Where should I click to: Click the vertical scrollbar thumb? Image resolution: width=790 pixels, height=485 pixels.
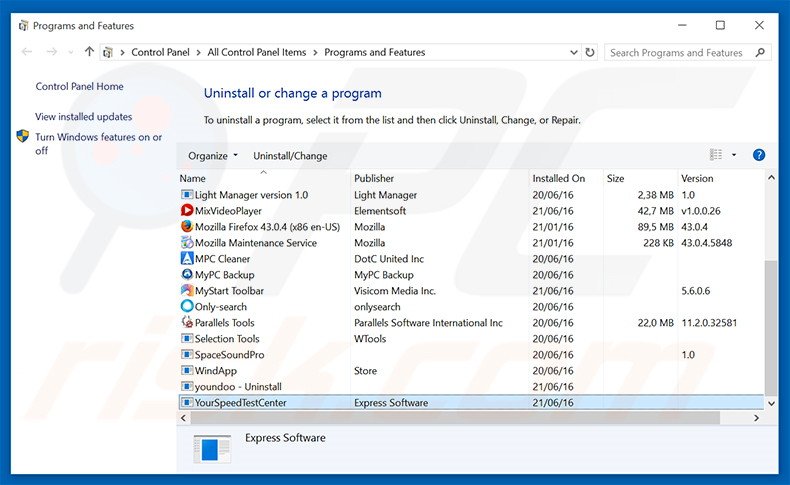pyautogui.click(x=771, y=328)
